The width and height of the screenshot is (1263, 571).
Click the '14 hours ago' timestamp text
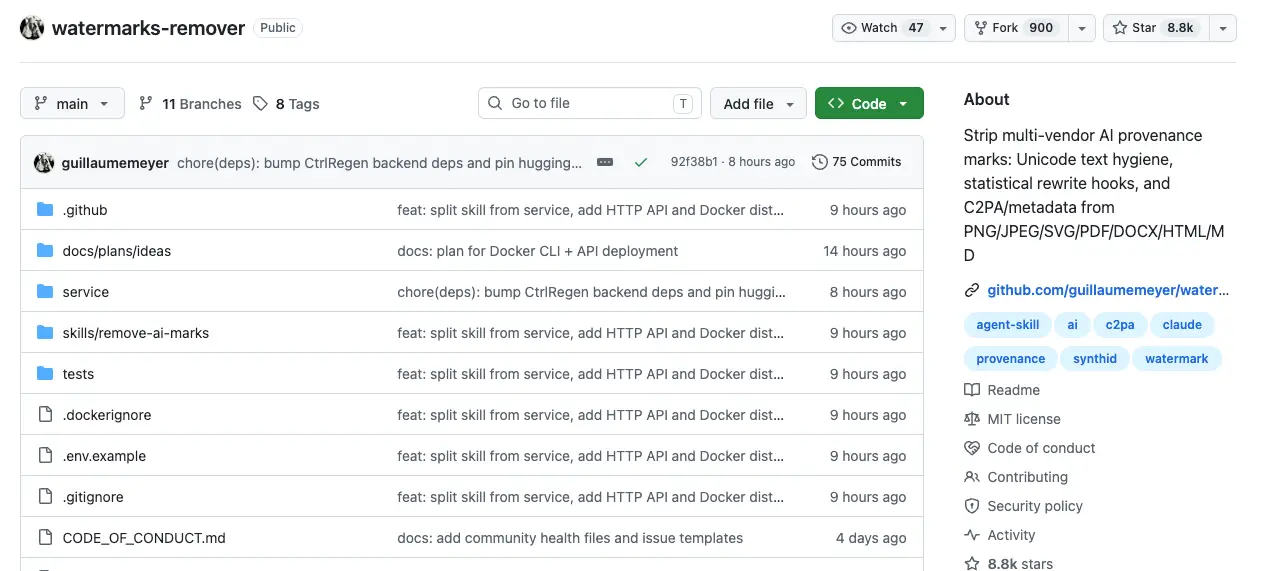[865, 251]
